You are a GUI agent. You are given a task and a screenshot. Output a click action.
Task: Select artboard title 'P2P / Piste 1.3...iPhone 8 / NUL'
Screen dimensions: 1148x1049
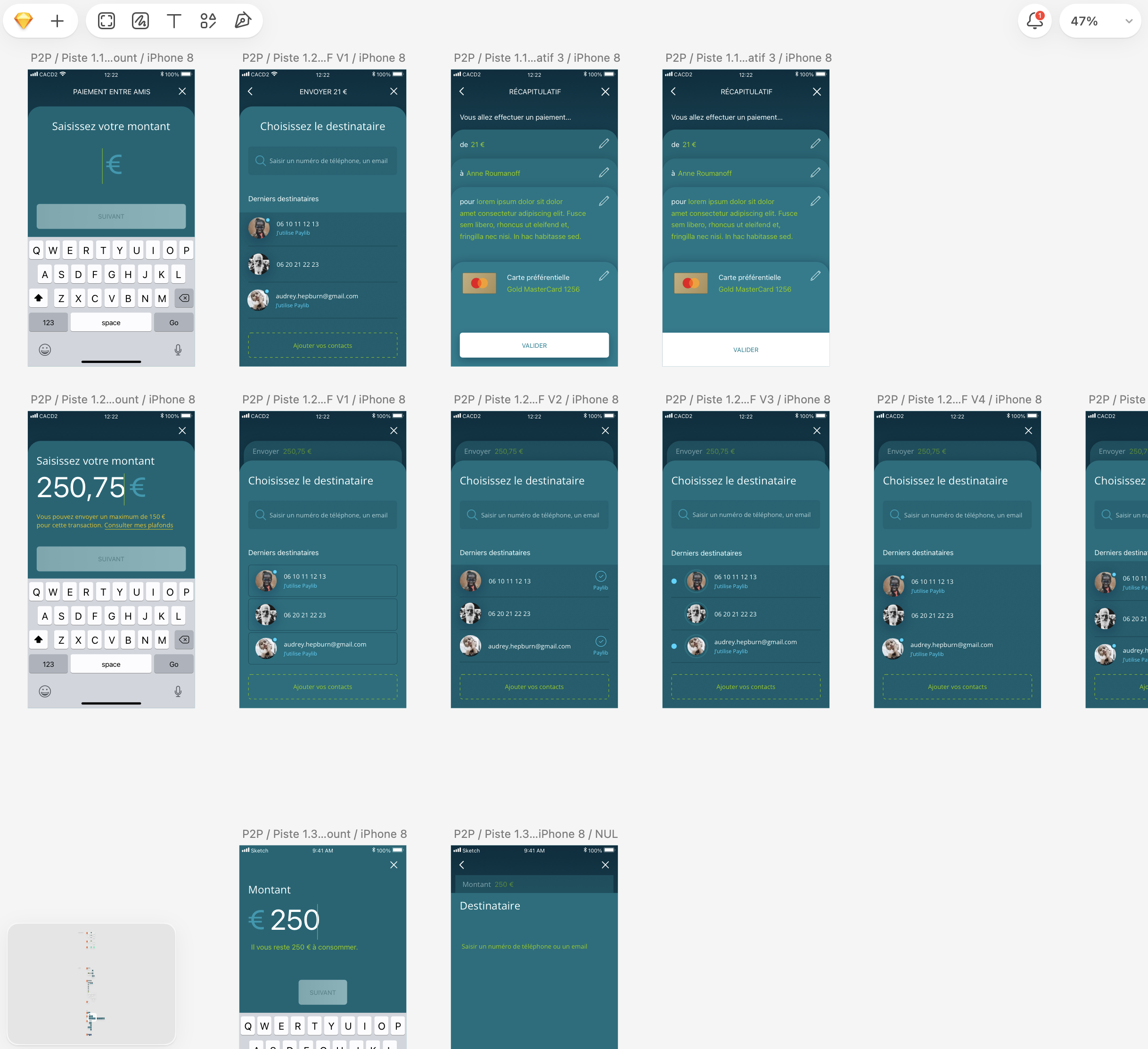pos(536,834)
